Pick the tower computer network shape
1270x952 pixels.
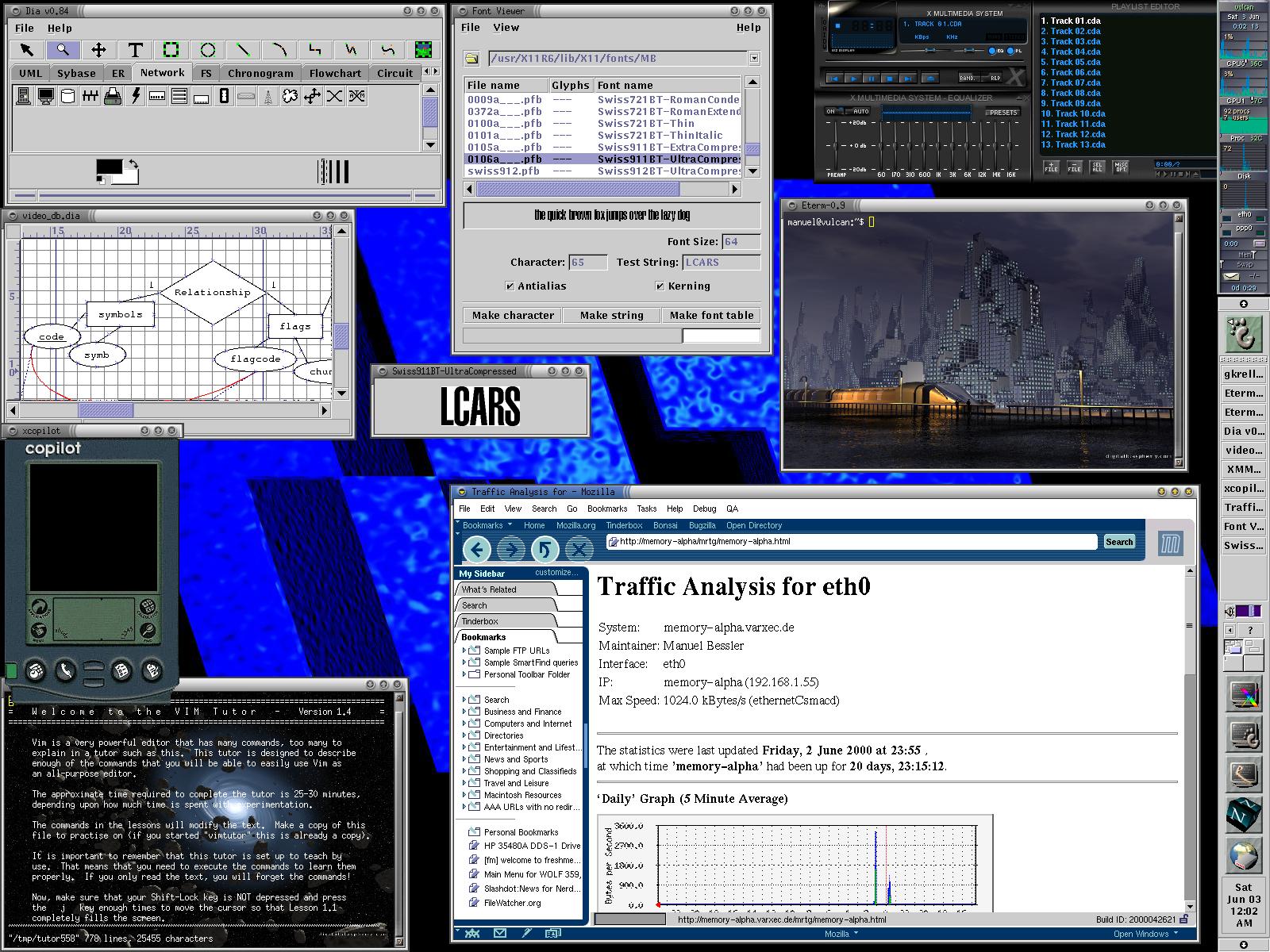point(23,97)
